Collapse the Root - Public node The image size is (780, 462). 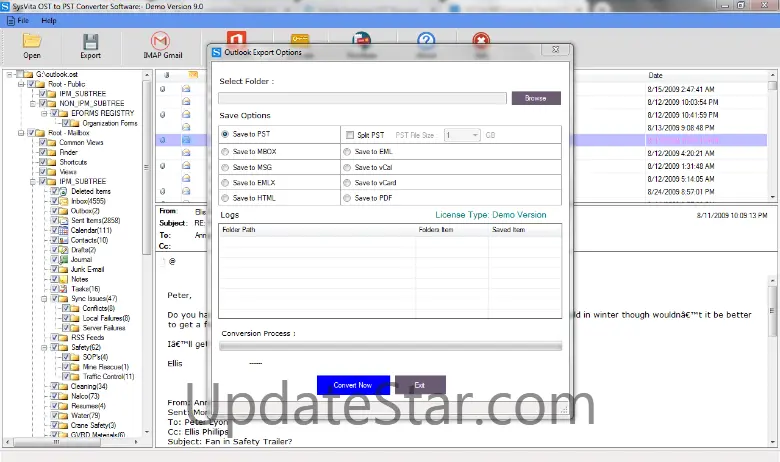click(21, 84)
